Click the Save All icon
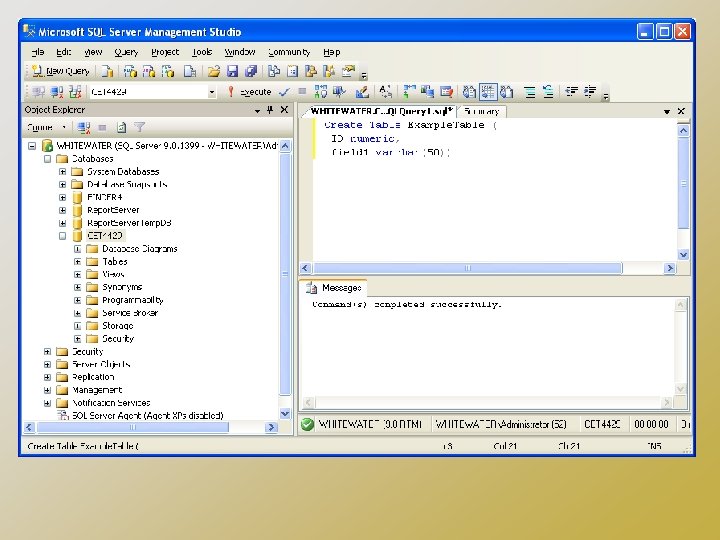Viewport: 720px width, 540px height. (x=251, y=71)
